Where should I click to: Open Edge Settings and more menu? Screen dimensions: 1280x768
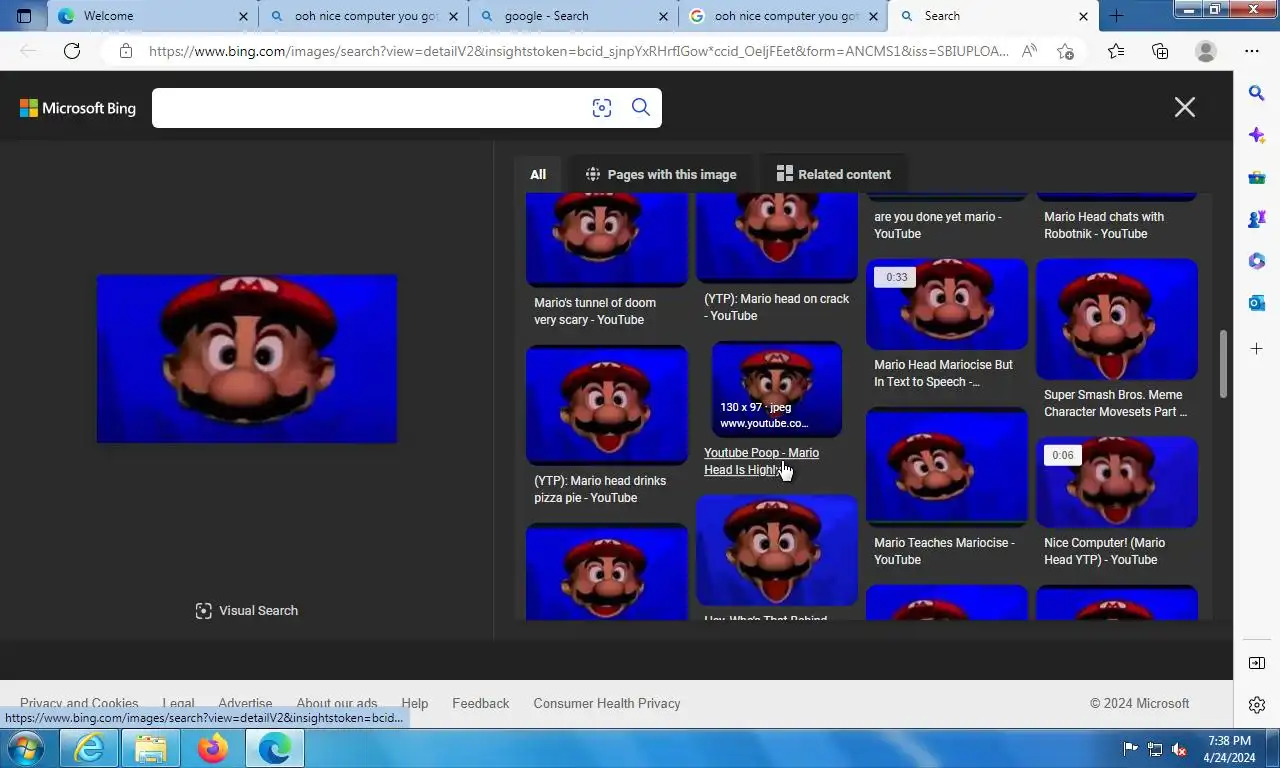1252,51
